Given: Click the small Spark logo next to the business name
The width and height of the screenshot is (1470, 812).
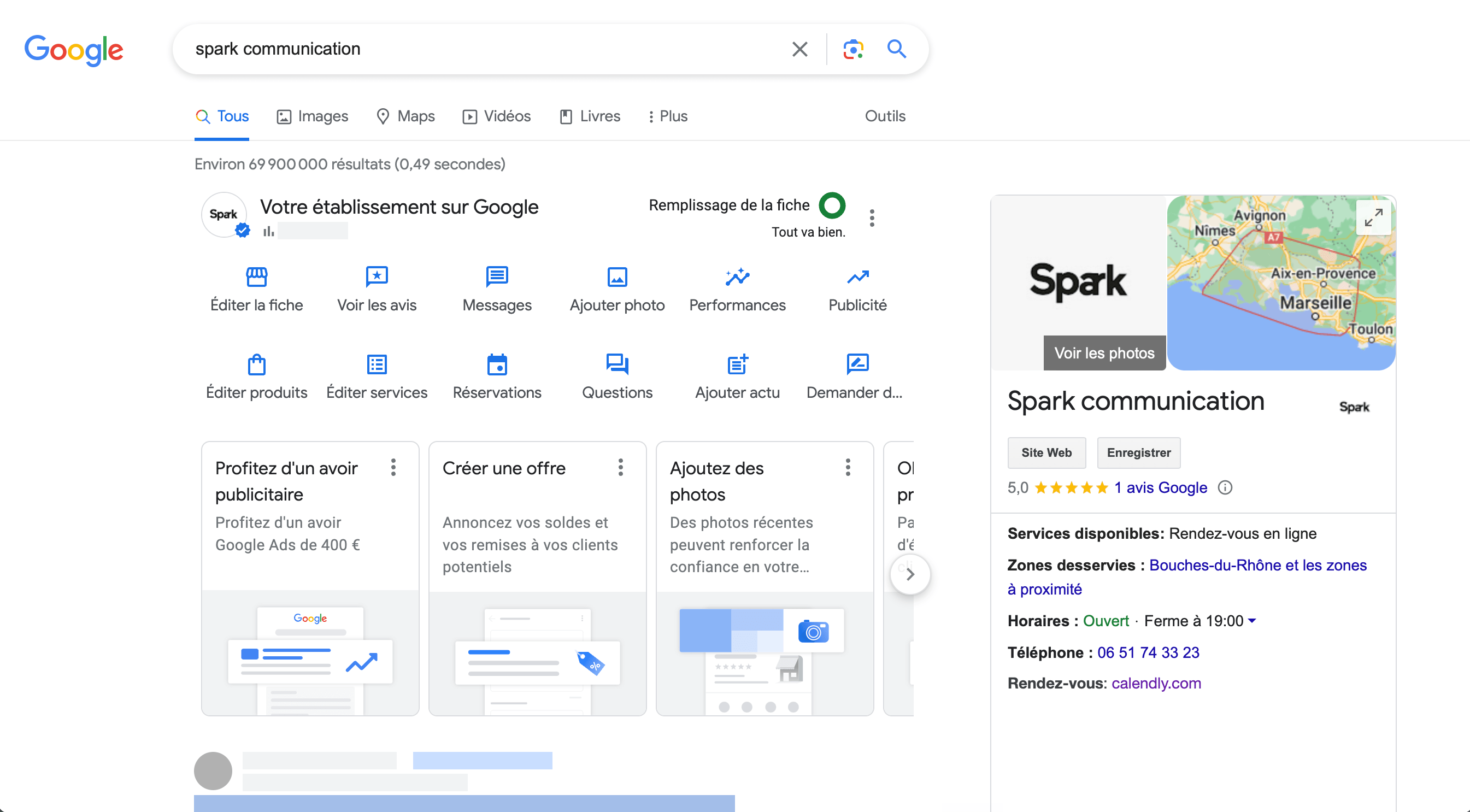Looking at the screenshot, I should 1354,407.
